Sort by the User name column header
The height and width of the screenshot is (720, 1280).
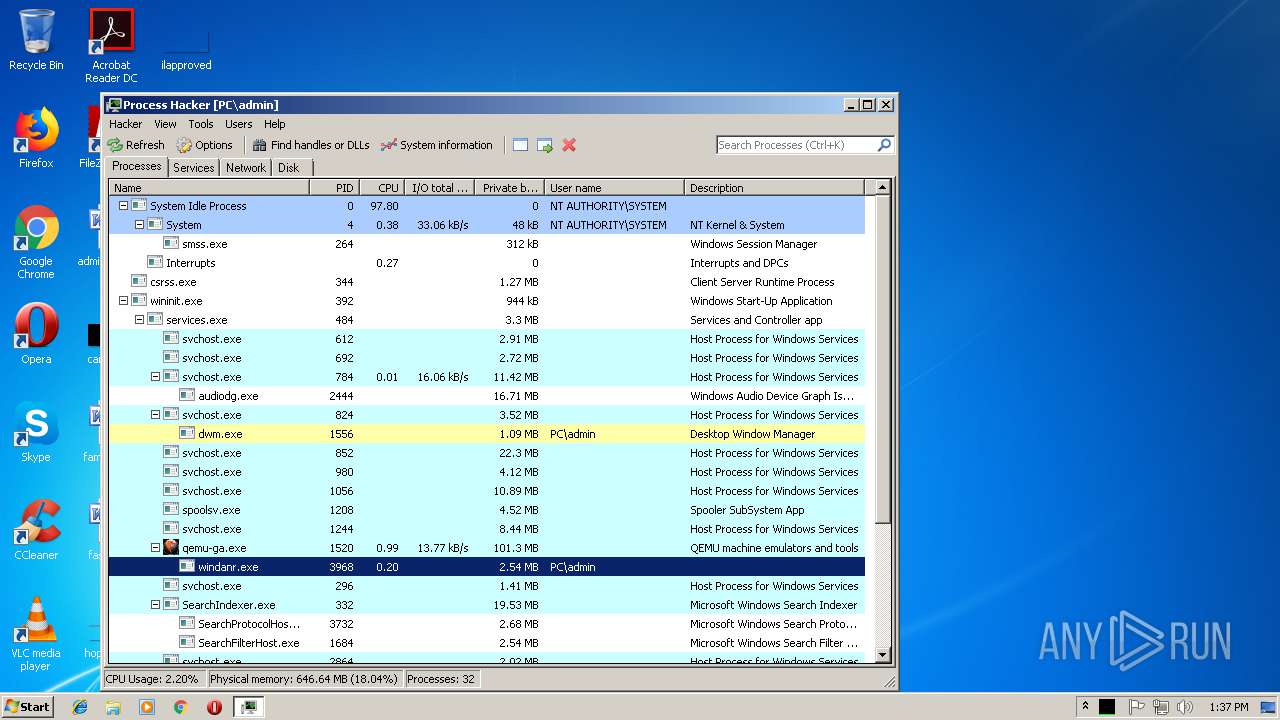(x=614, y=188)
